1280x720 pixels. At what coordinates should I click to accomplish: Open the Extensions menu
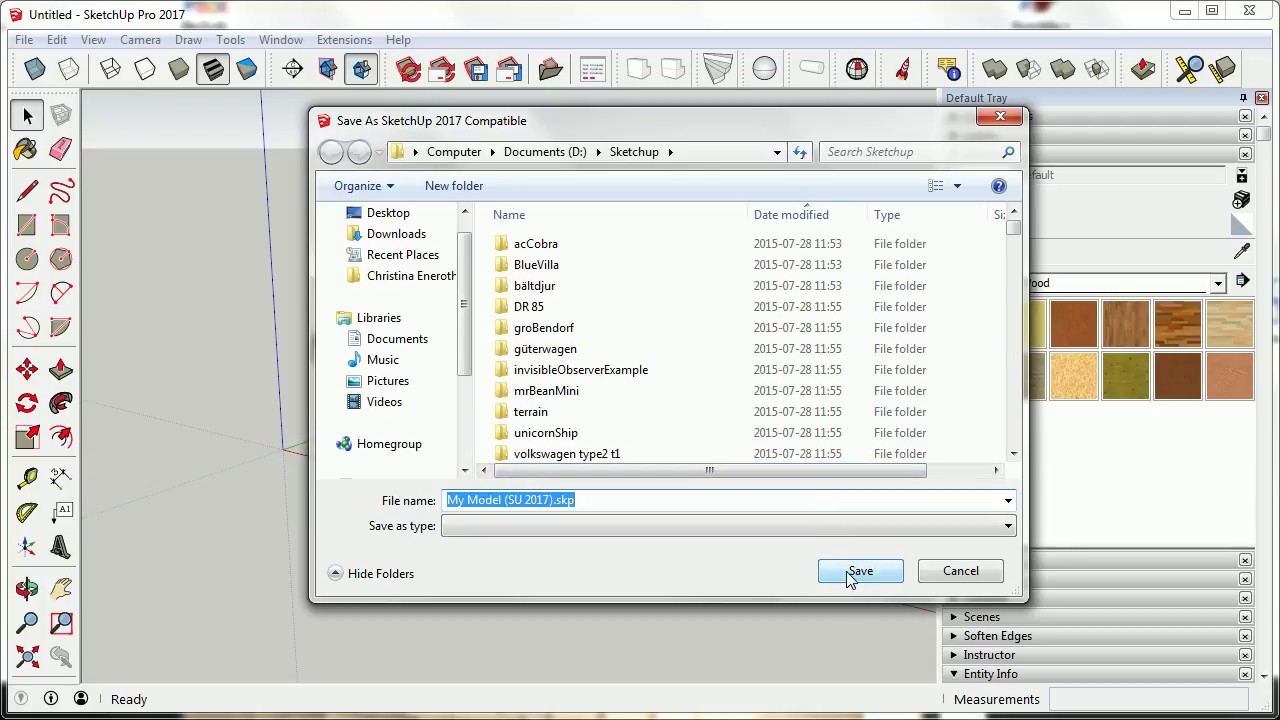click(344, 40)
